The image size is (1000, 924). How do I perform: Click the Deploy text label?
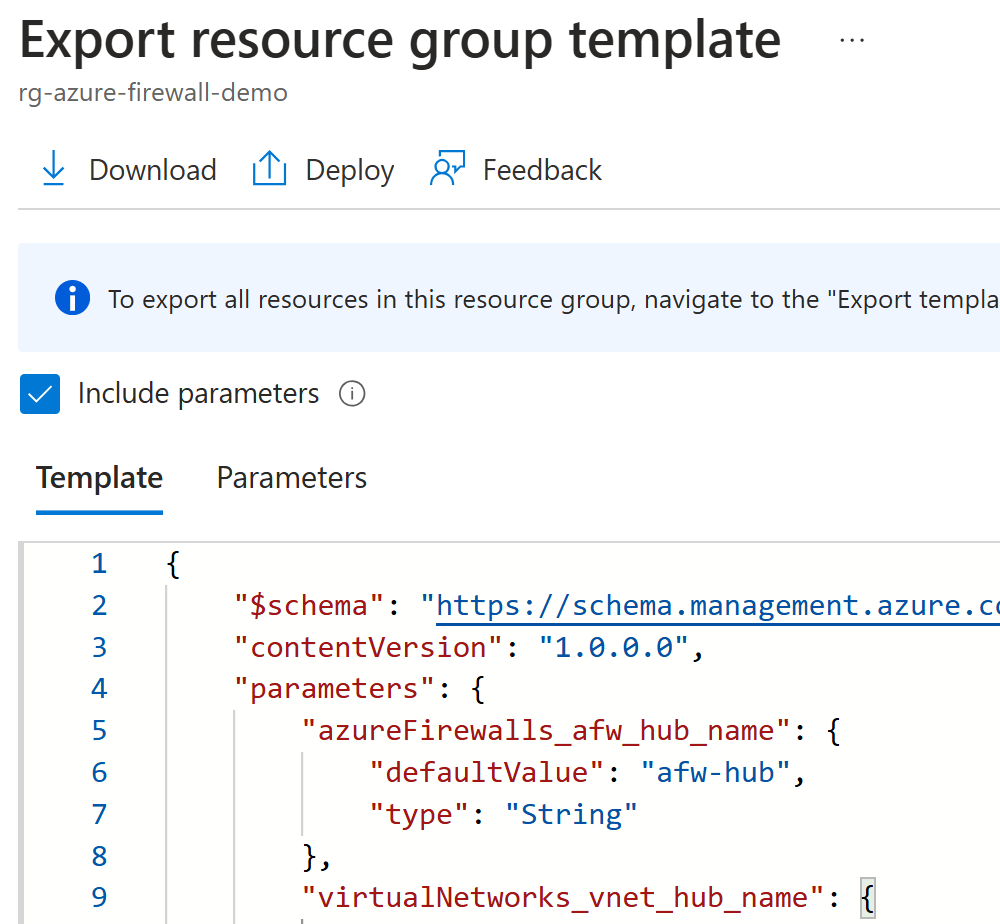coord(349,170)
